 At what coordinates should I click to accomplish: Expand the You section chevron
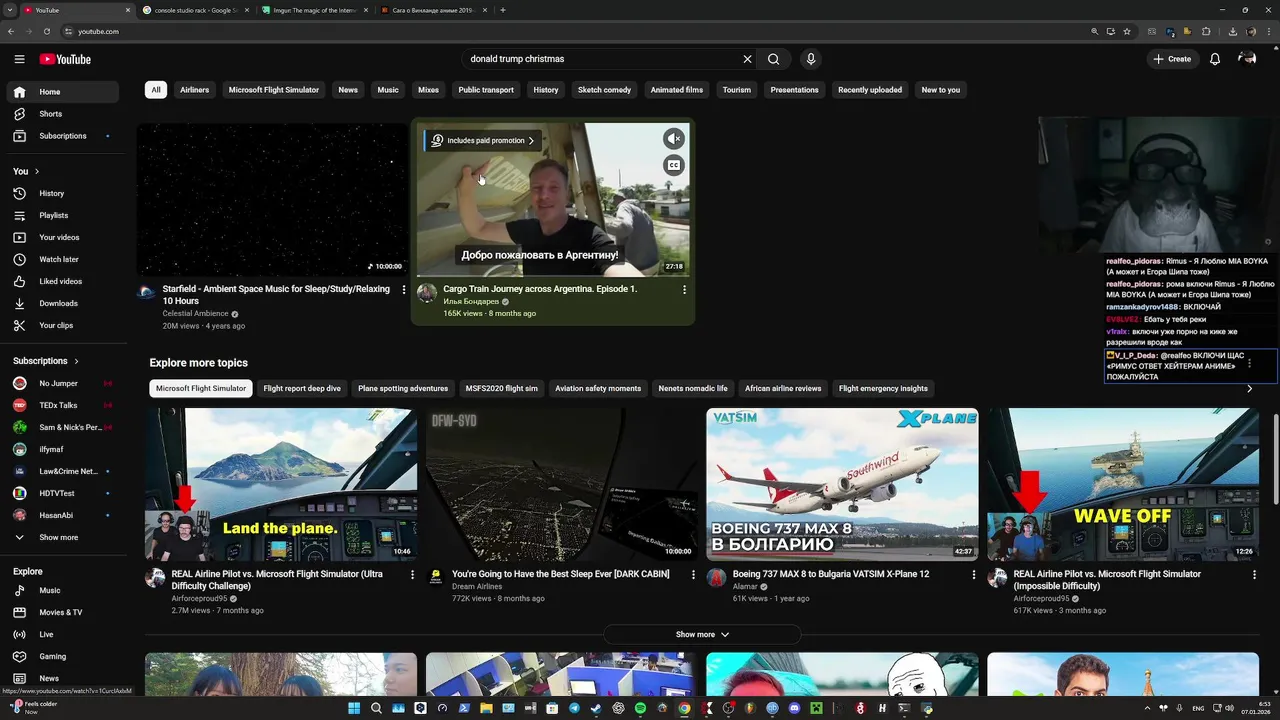[x=37, y=172]
